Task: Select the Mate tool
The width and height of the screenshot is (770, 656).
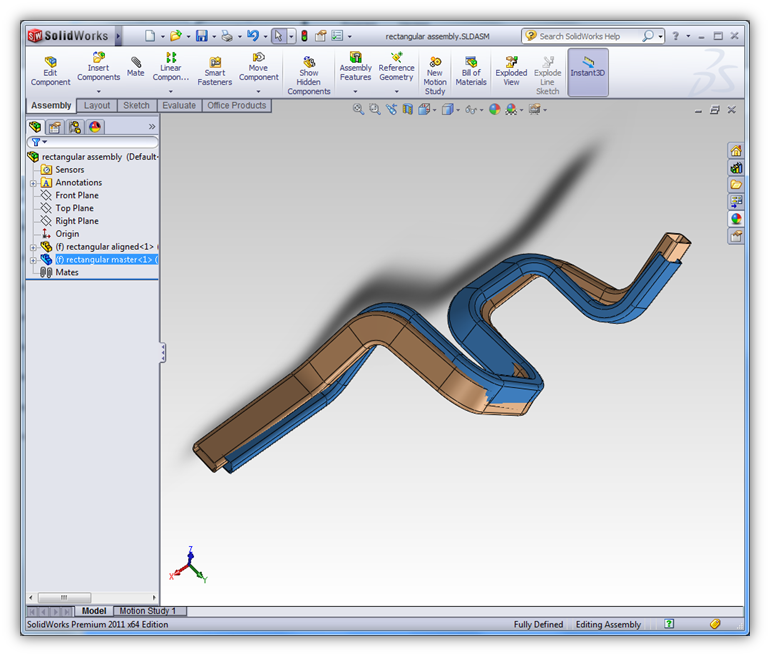Action: (x=135, y=66)
